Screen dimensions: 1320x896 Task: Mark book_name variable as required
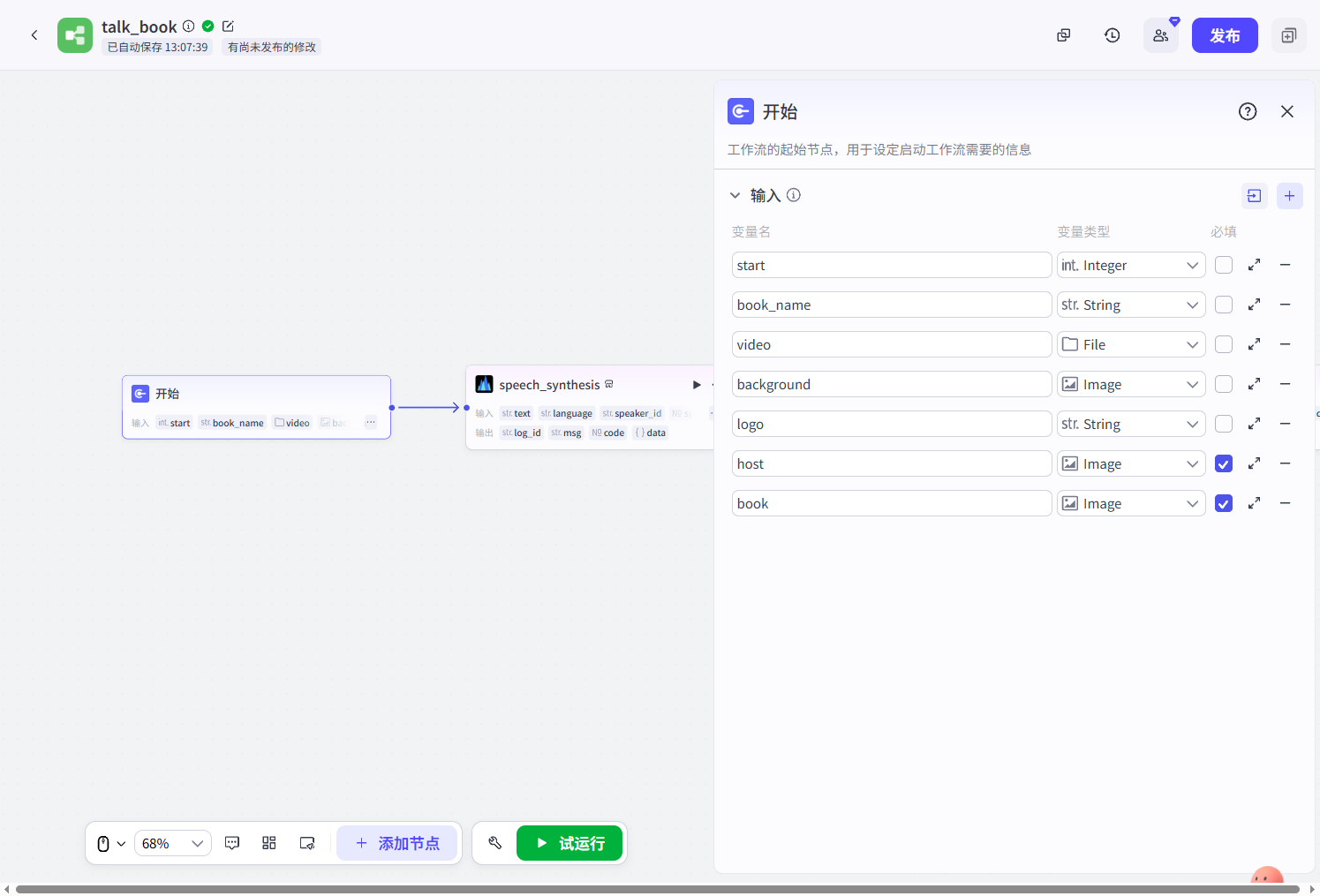coord(1224,305)
